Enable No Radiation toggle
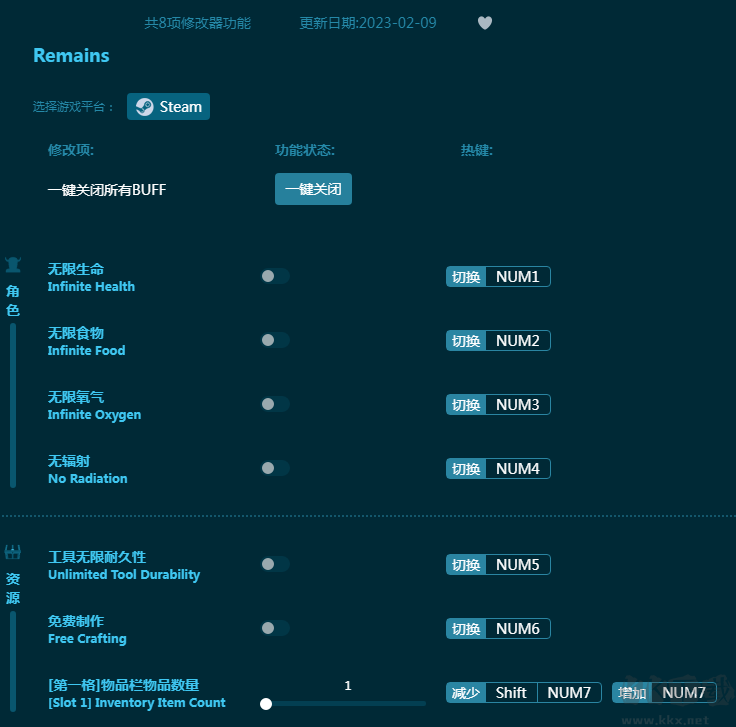Viewport: 736px width, 727px height. click(274, 468)
